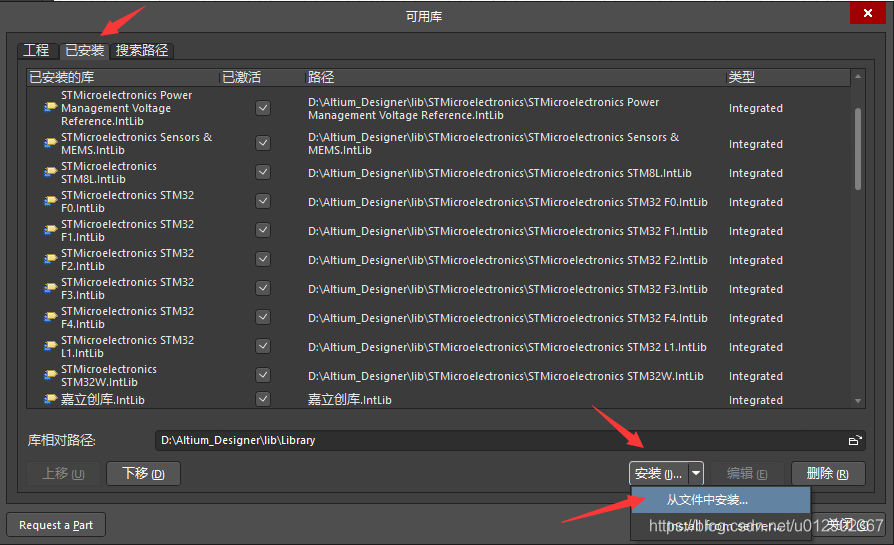Disable the 嘉立创库.IntLib activated checkbox
The width and height of the screenshot is (894, 545).
point(263,400)
